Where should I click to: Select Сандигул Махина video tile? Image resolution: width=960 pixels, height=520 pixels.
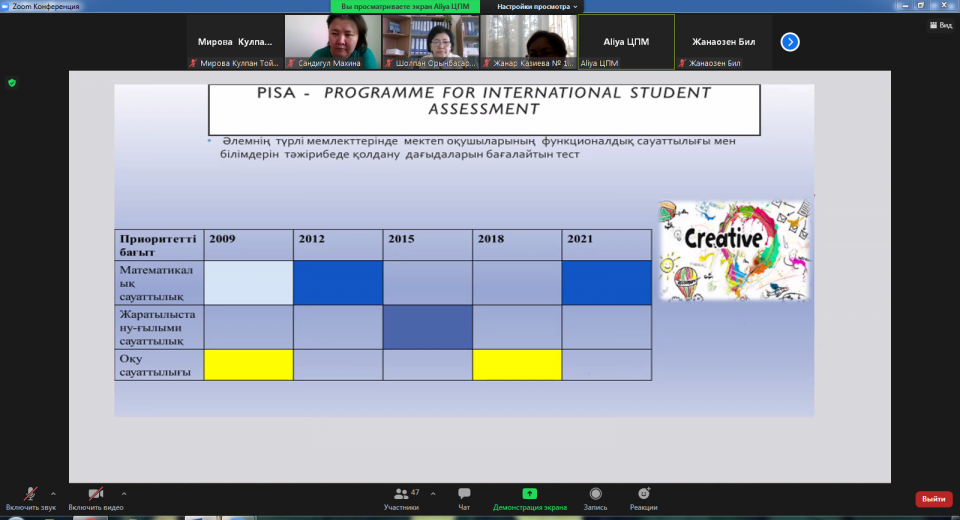click(x=332, y=42)
